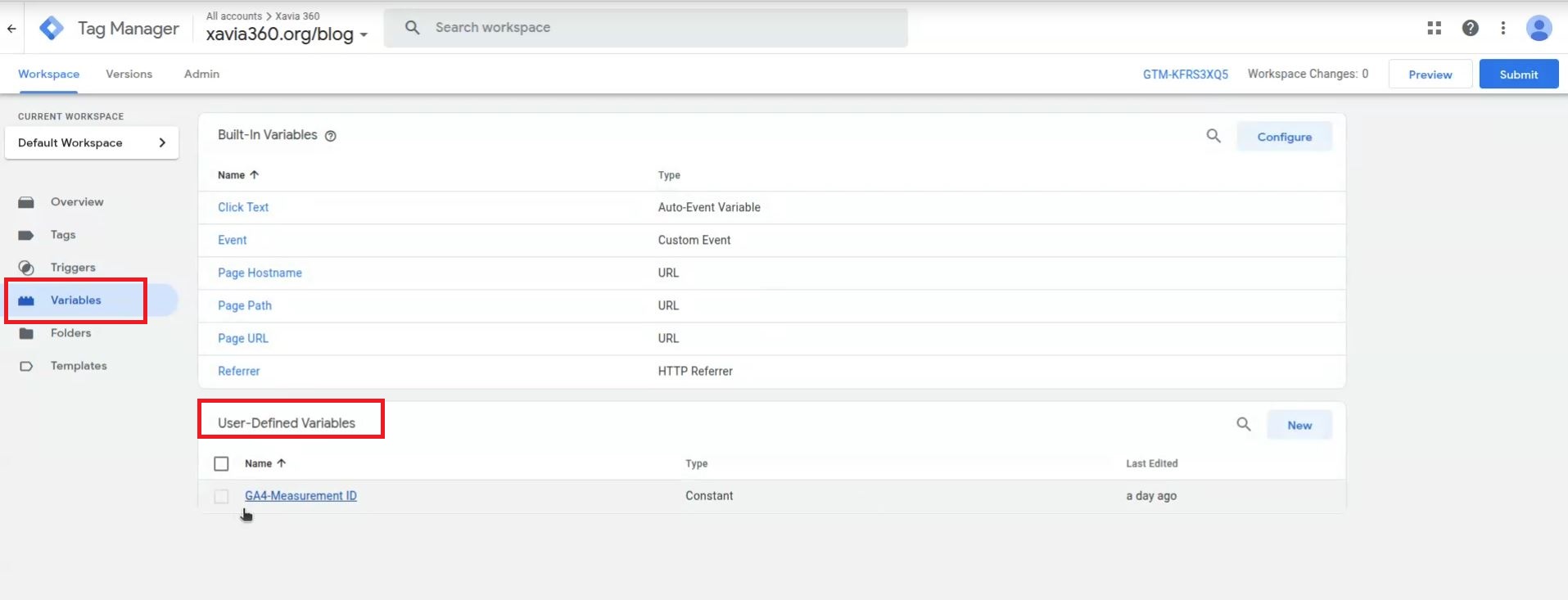Open the Event variable

coord(232,240)
